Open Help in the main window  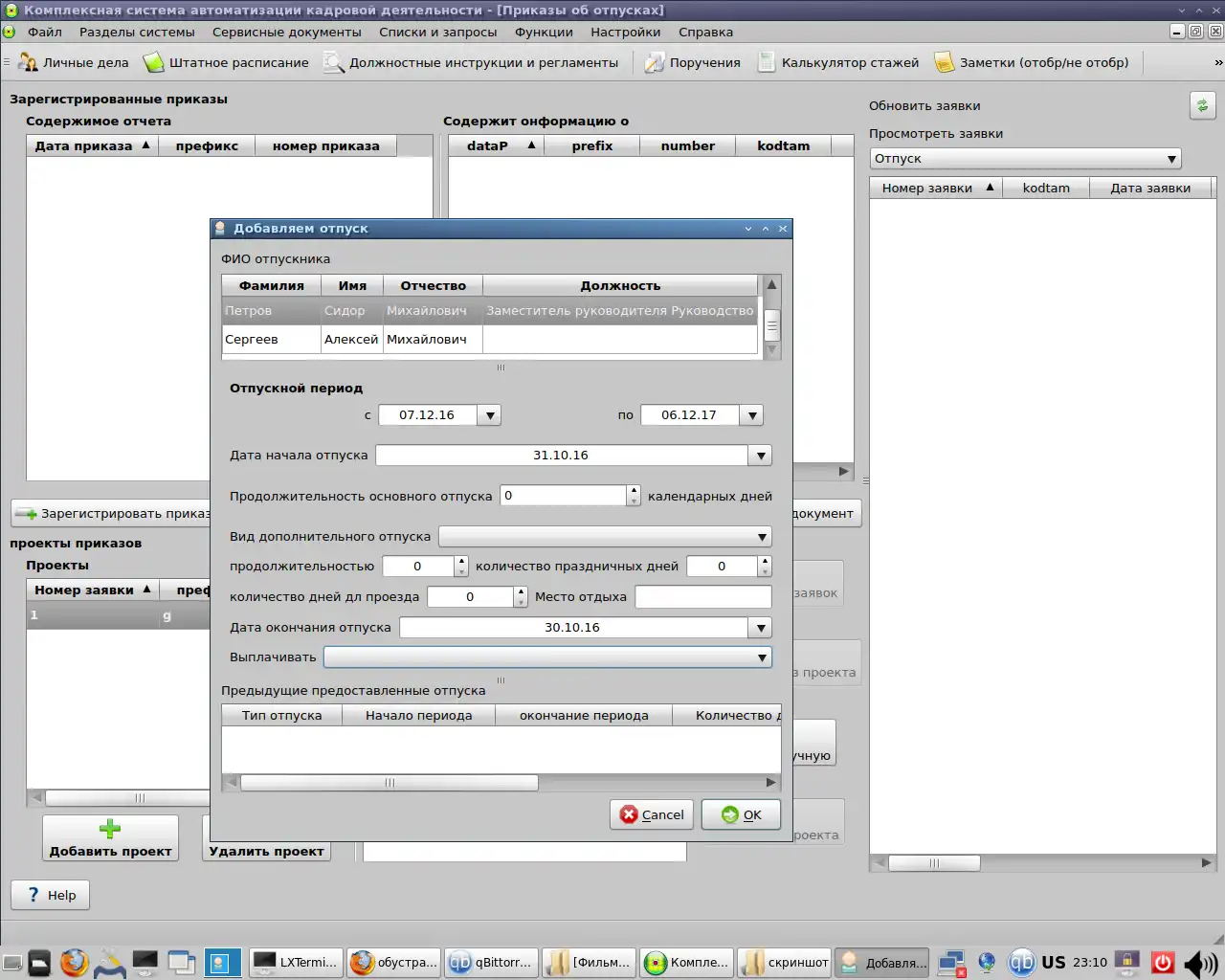(x=51, y=895)
